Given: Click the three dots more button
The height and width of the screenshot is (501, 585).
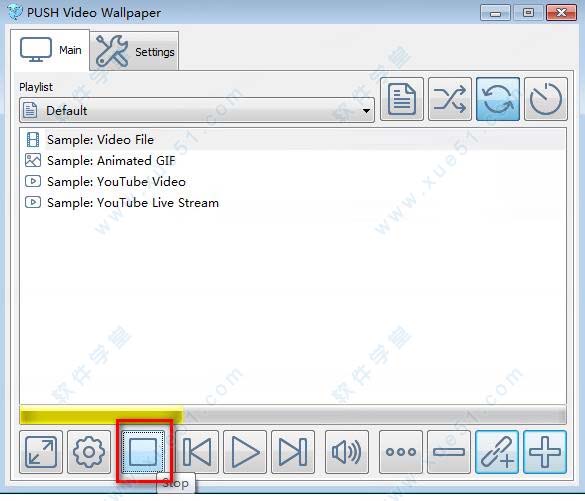Looking at the screenshot, I should tap(401, 452).
